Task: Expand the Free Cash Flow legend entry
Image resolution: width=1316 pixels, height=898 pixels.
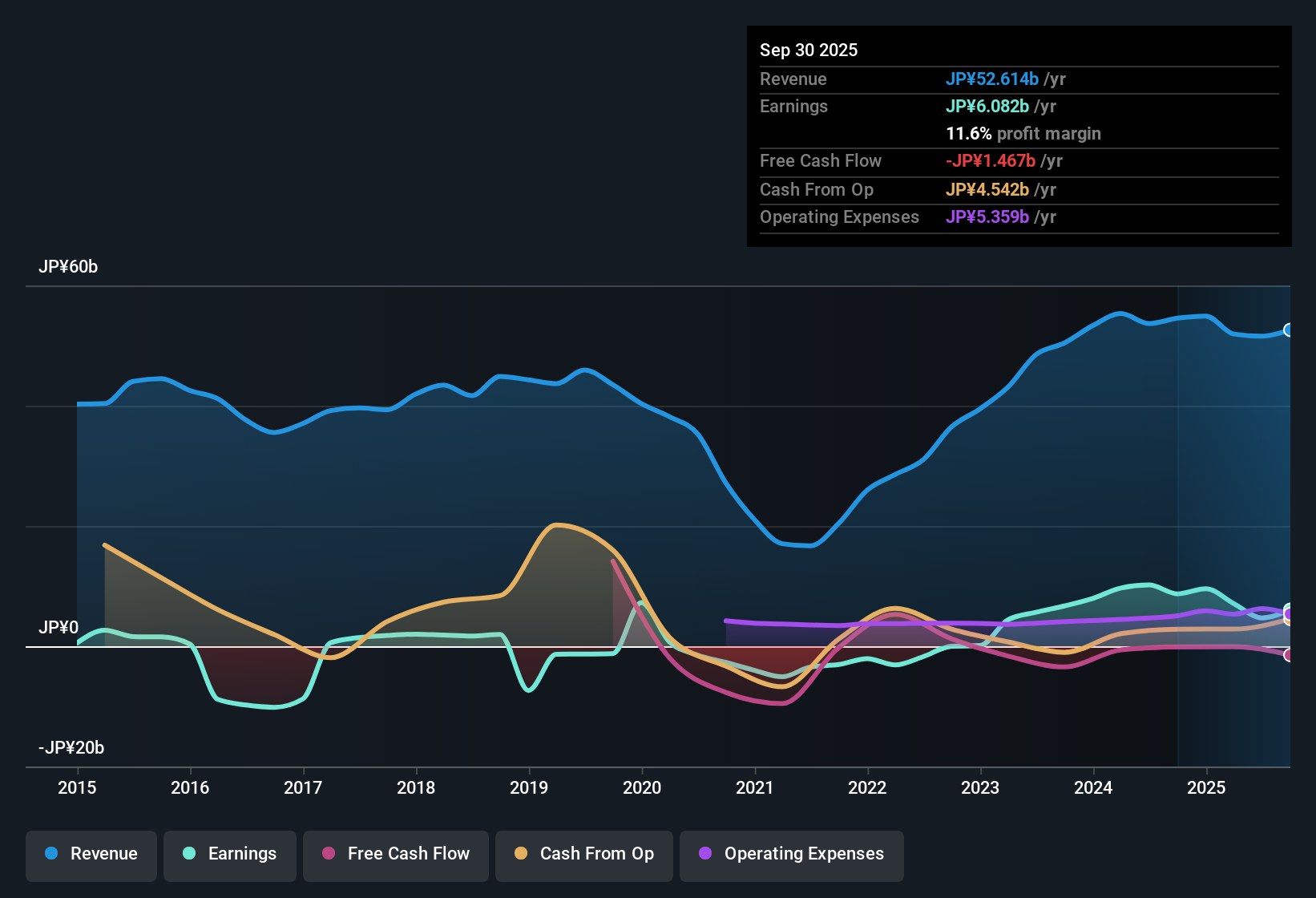Action: coord(395,854)
